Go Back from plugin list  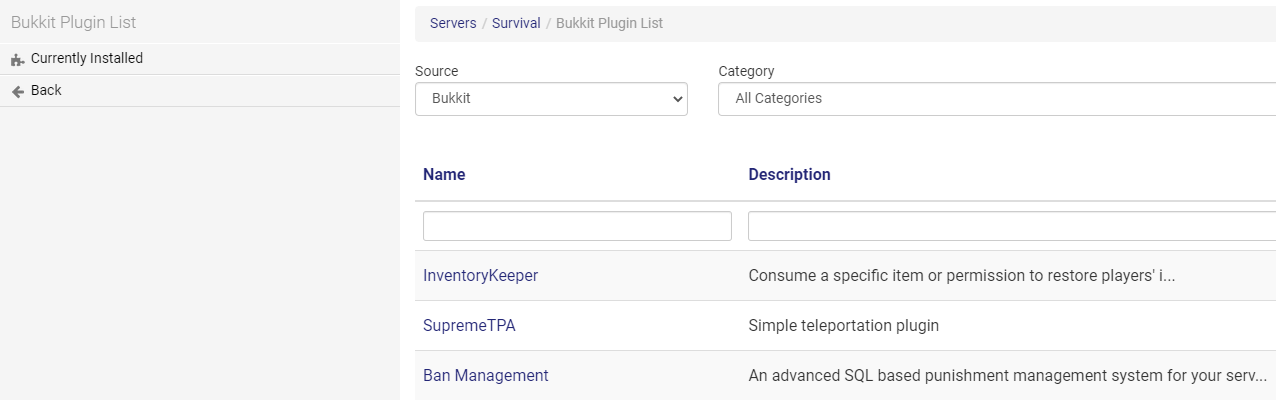(200, 91)
